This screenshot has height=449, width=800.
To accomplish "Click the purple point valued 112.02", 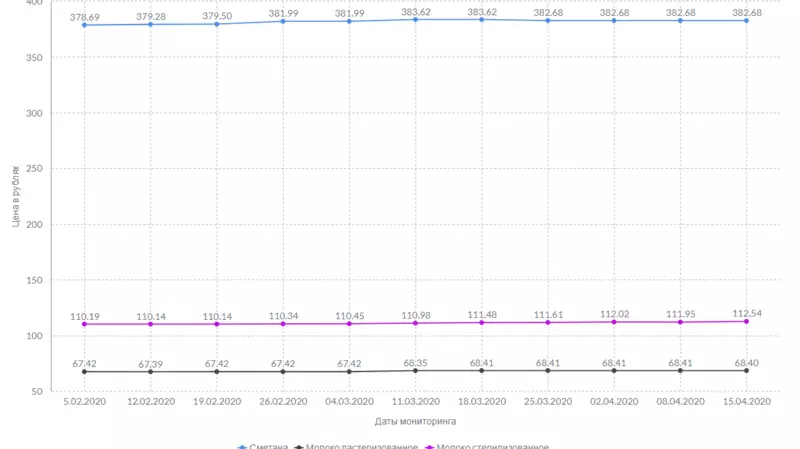I will tap(614, 322).
